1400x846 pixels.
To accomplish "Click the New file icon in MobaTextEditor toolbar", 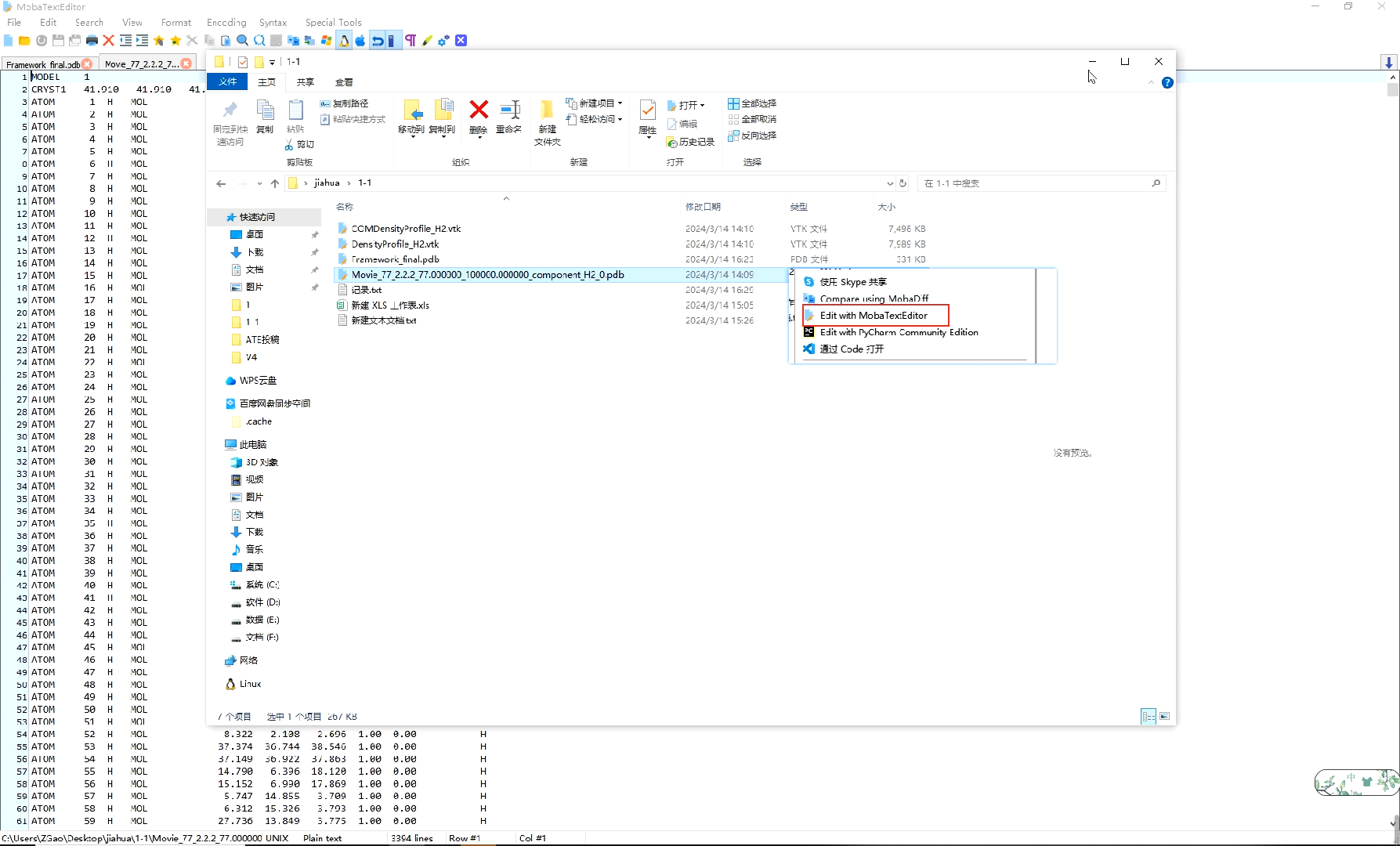I will [9, 41].
